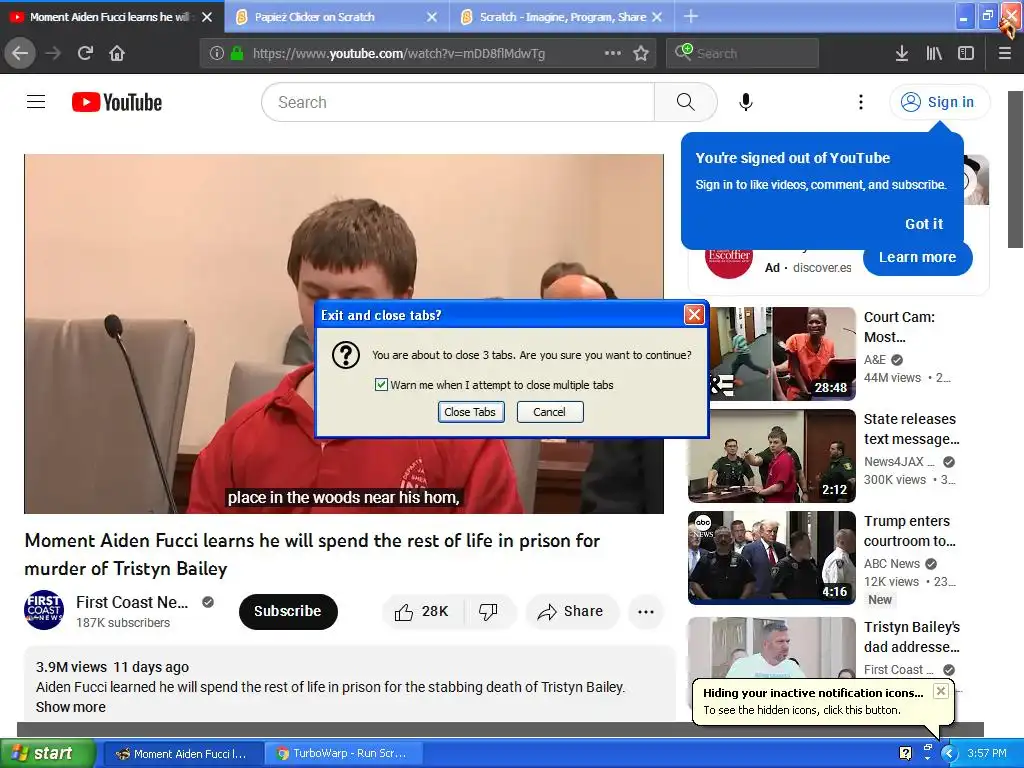
Task: Close the Exit and close tabs dialog
Action: 694,315
